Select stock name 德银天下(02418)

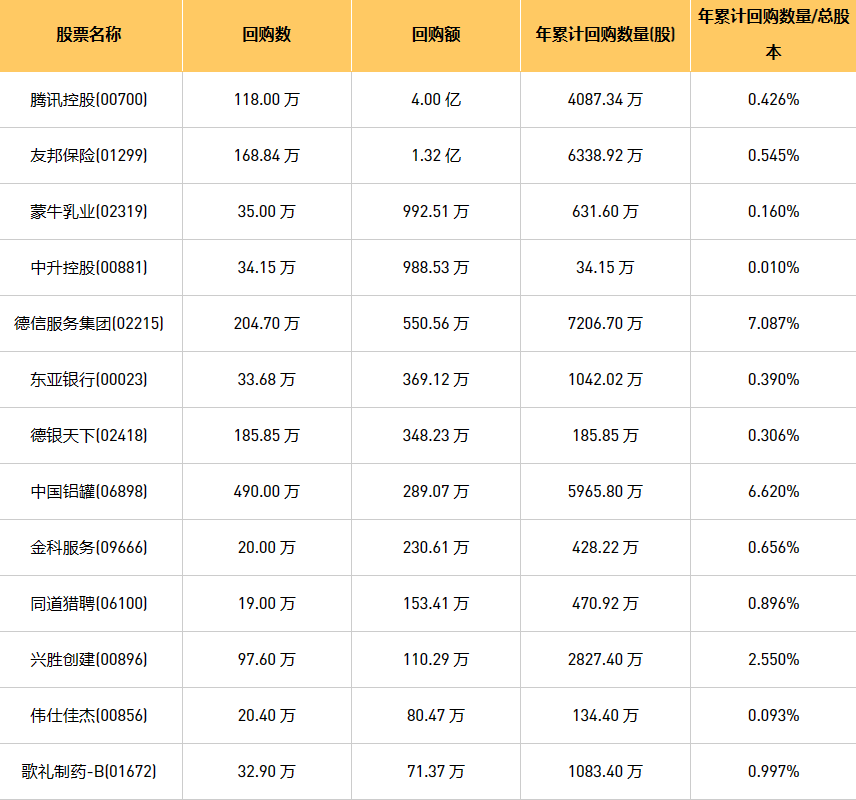coord(89,435)
